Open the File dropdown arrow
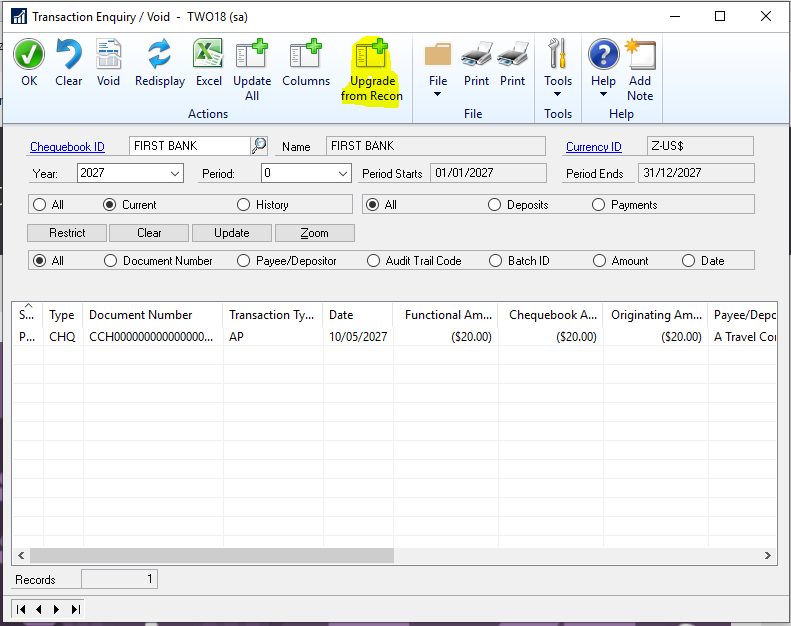The width and height of the screenshot is (791, 626). click(438, 95)
